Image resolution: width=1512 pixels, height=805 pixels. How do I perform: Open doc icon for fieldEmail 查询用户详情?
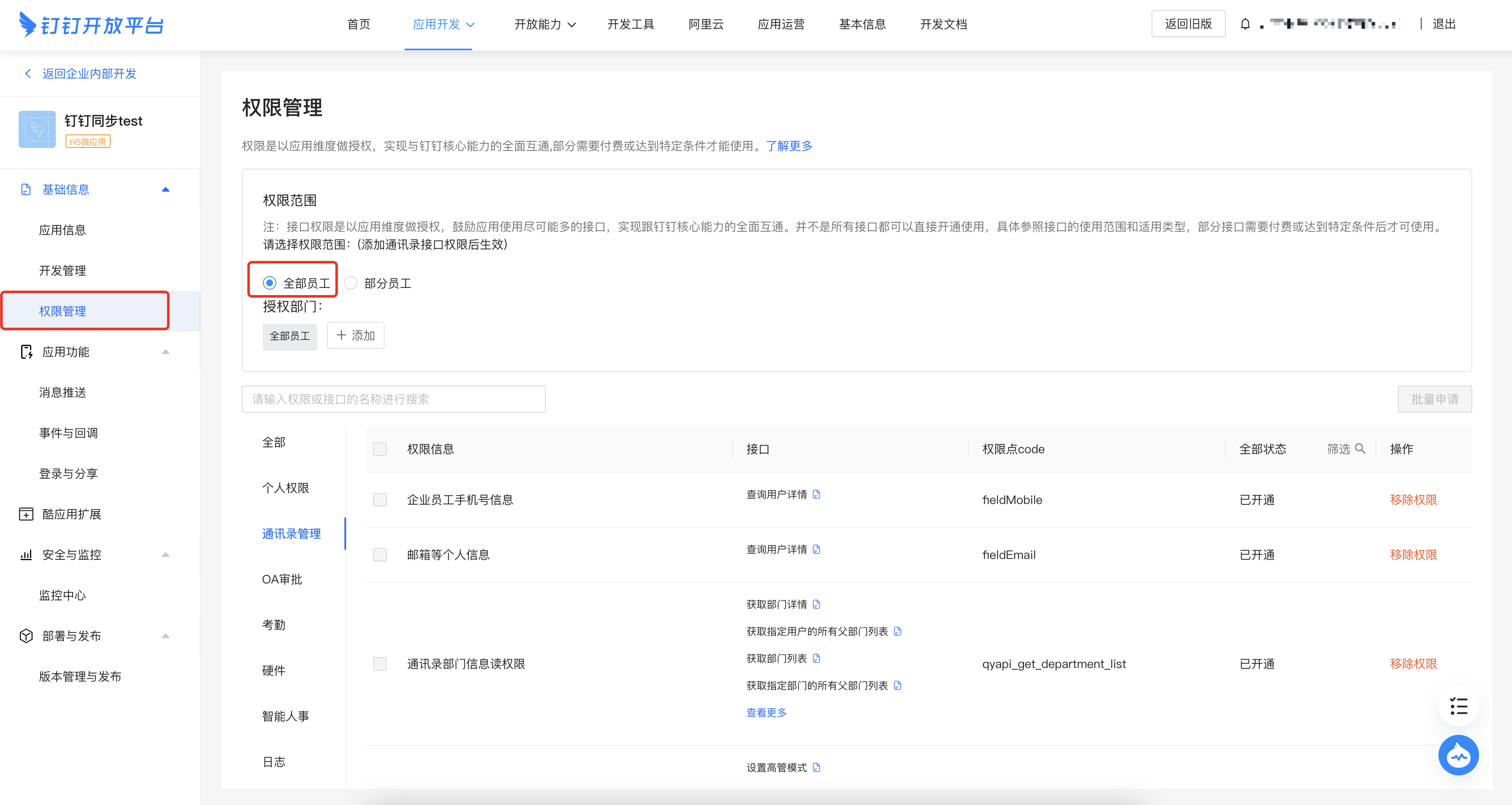(x=816, y=549)
